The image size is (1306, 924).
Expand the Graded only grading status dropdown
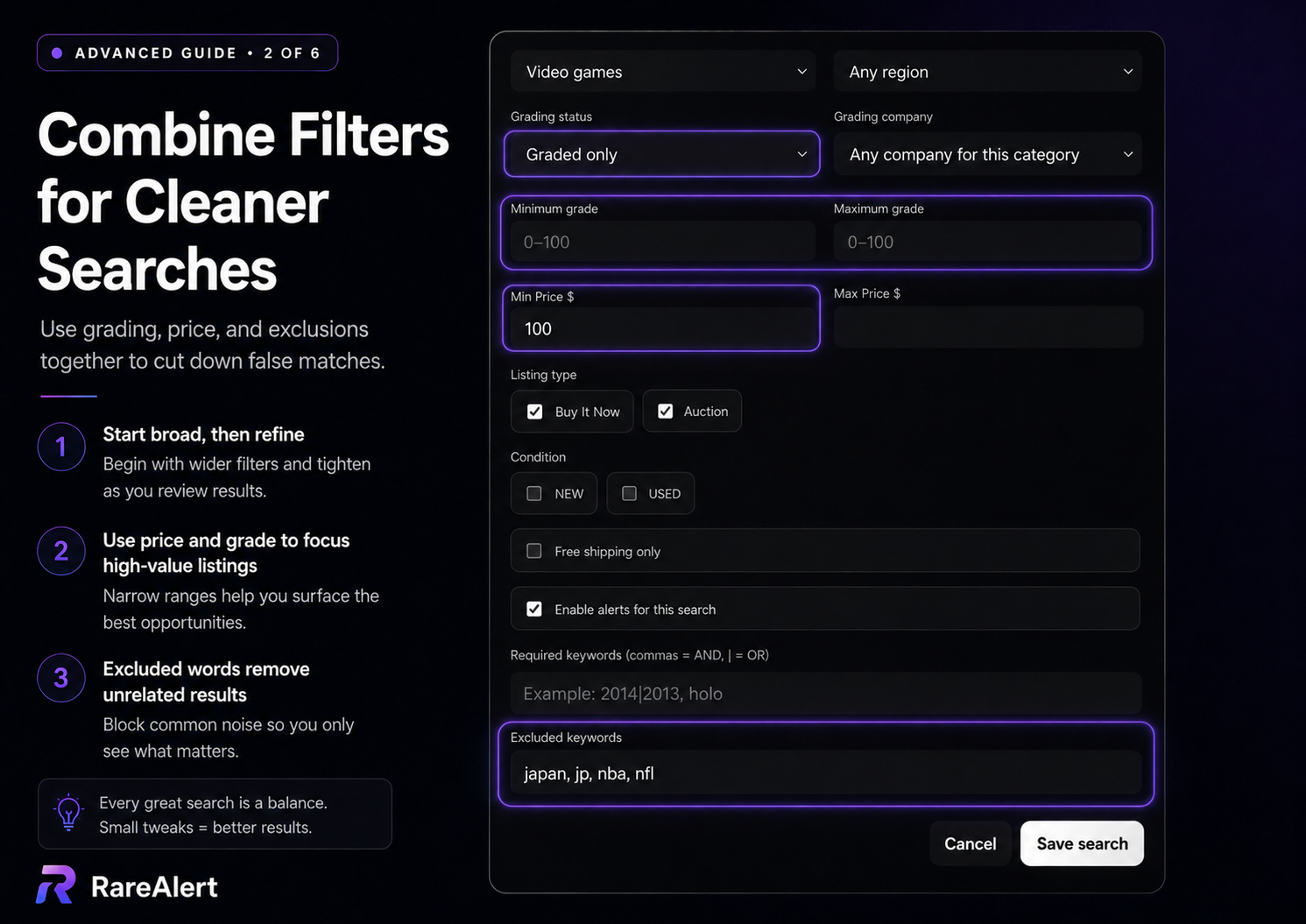[x=662, y=154]
